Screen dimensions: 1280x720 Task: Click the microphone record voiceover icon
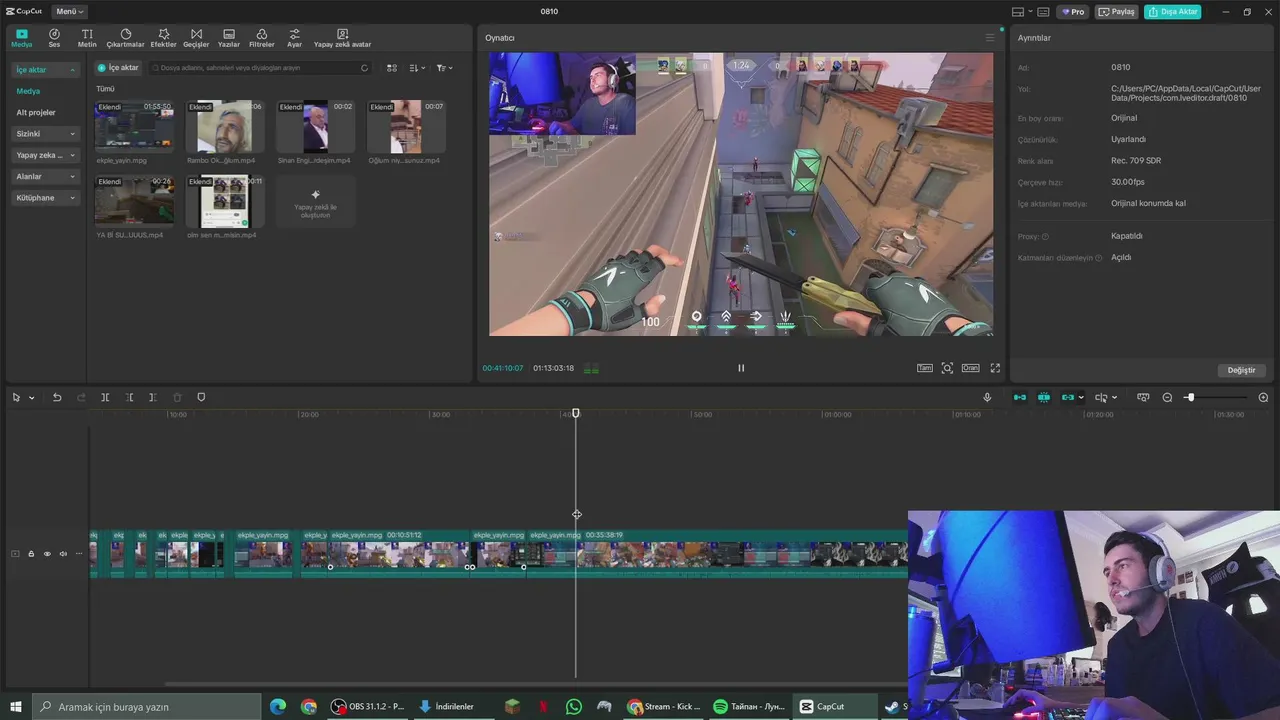[x=987, y=398]
